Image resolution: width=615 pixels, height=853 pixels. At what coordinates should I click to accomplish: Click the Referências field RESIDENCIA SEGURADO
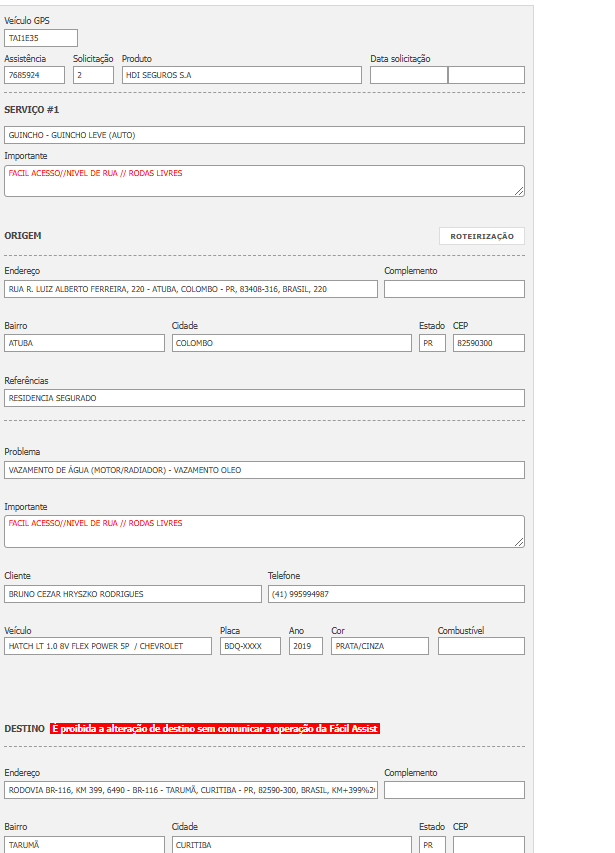pos(264,398)
